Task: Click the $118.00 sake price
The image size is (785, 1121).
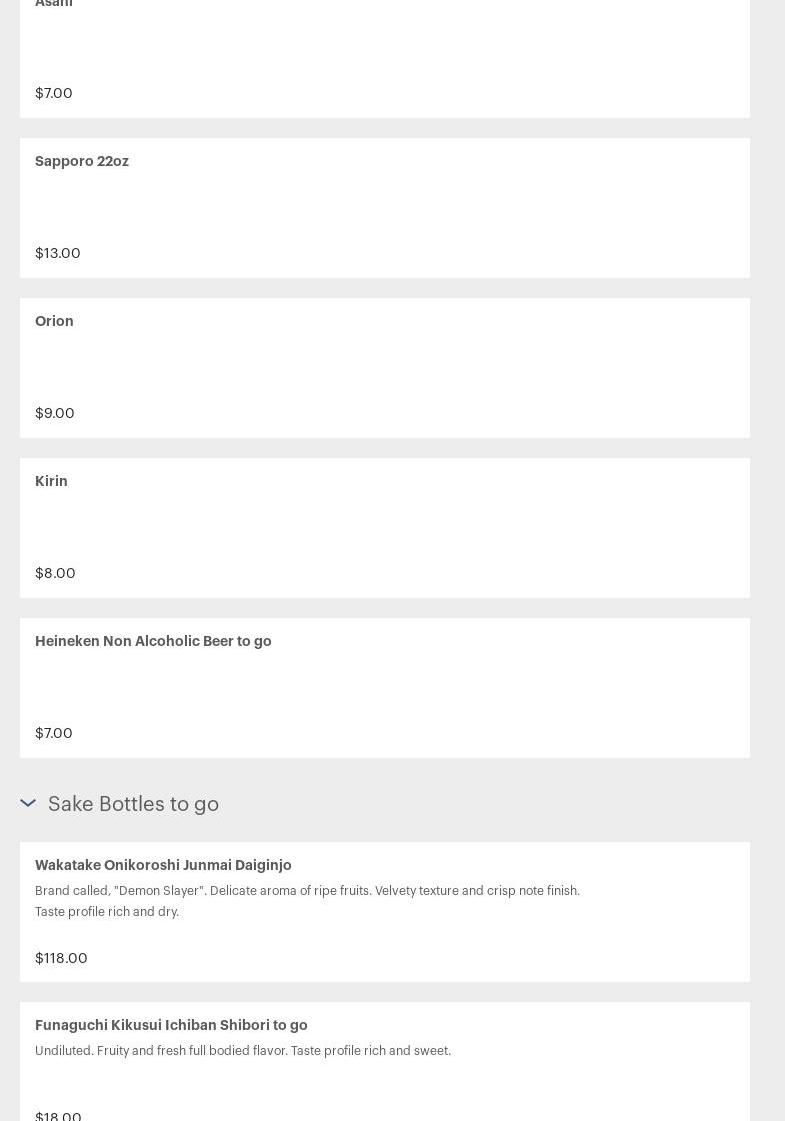Action: tap(61, 958)
